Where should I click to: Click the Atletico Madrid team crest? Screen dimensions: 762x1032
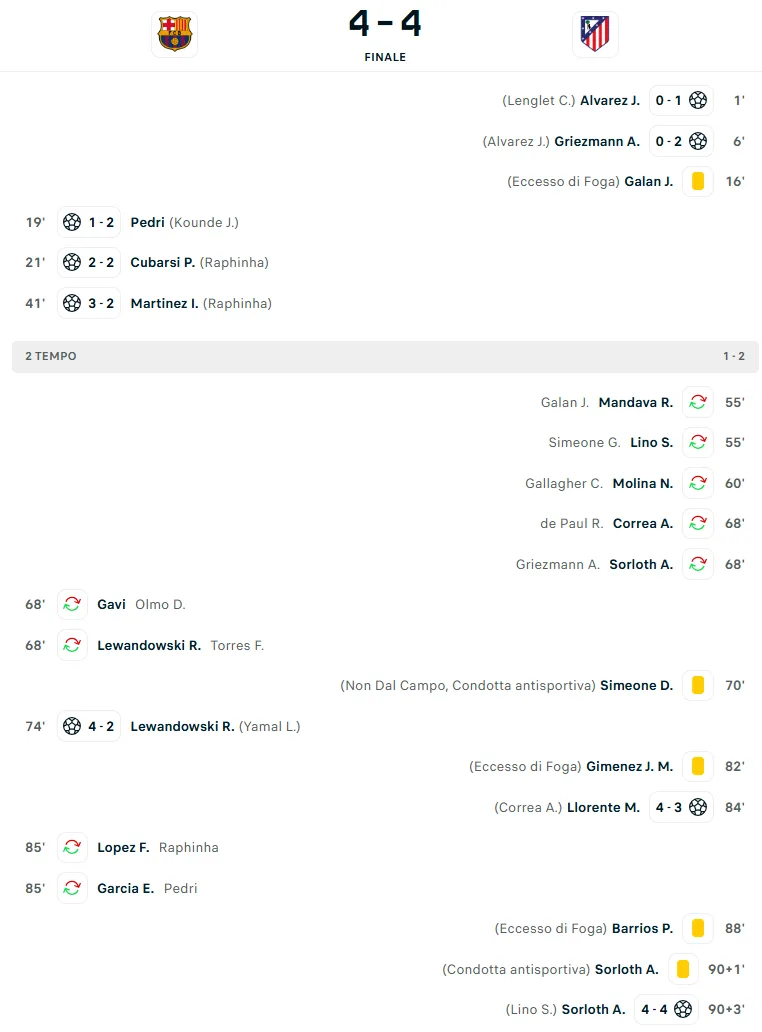tap(595, 34)
